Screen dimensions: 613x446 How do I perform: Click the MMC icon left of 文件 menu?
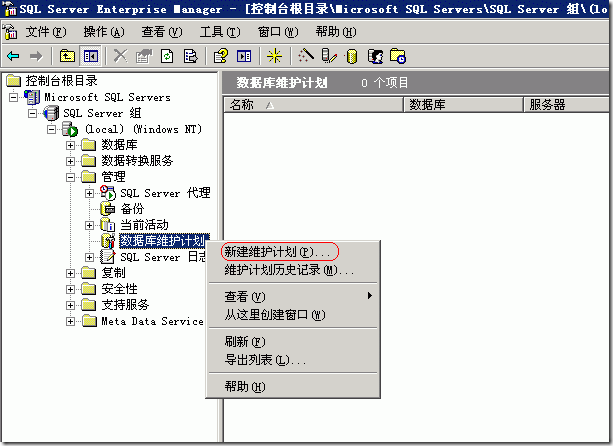(10, 32)
